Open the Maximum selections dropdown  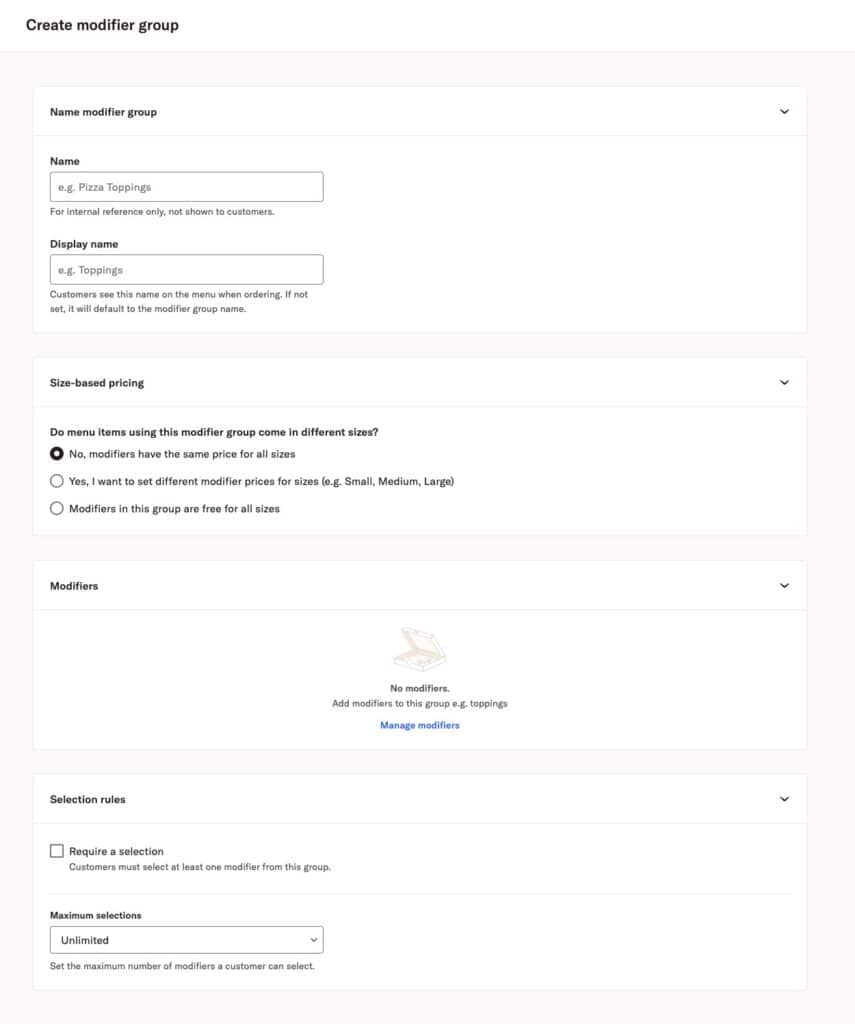pyautogui.click(x=186, y=939)
